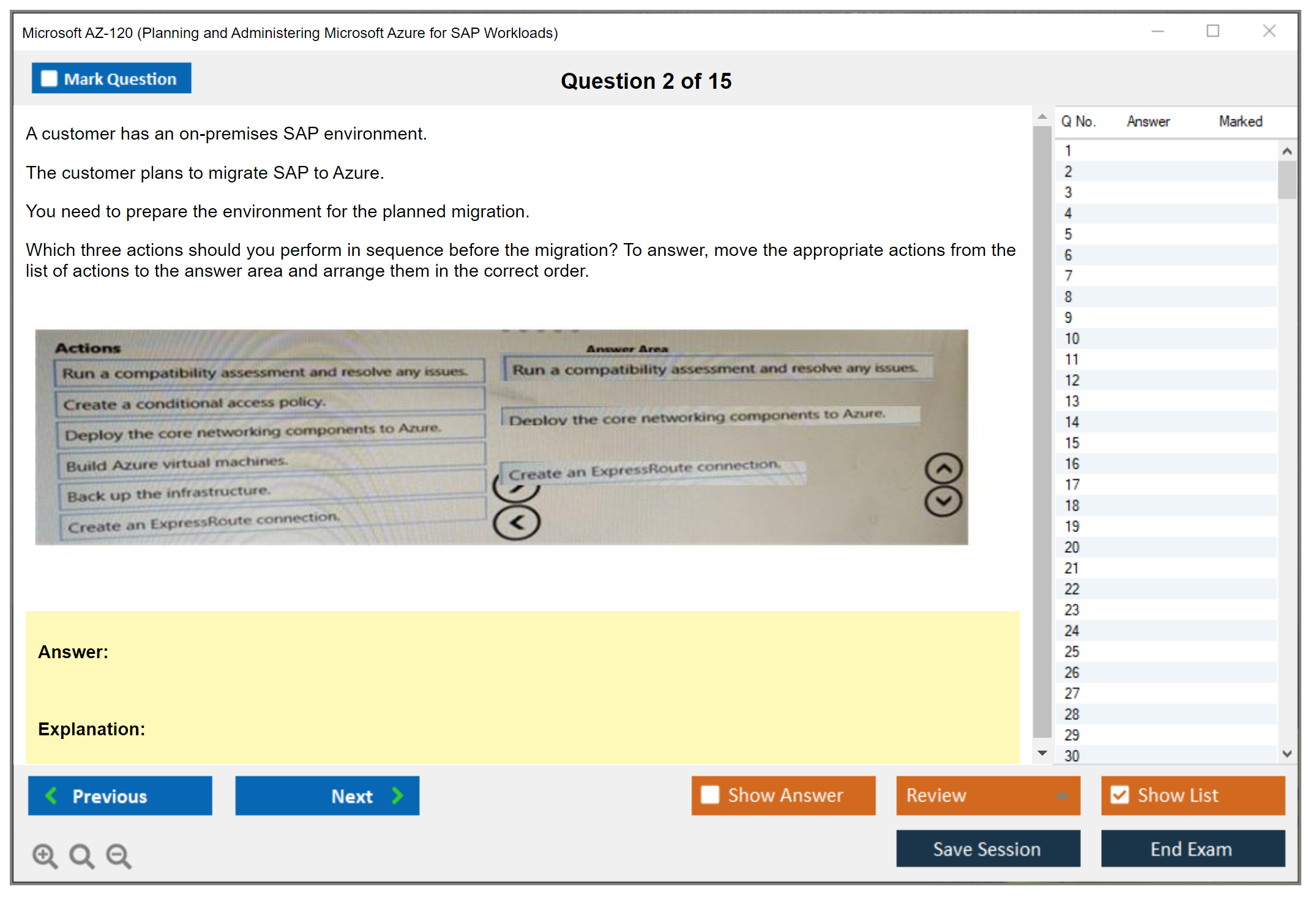
Task: Click the question list scrollbar thumb
Action: 1287,179
